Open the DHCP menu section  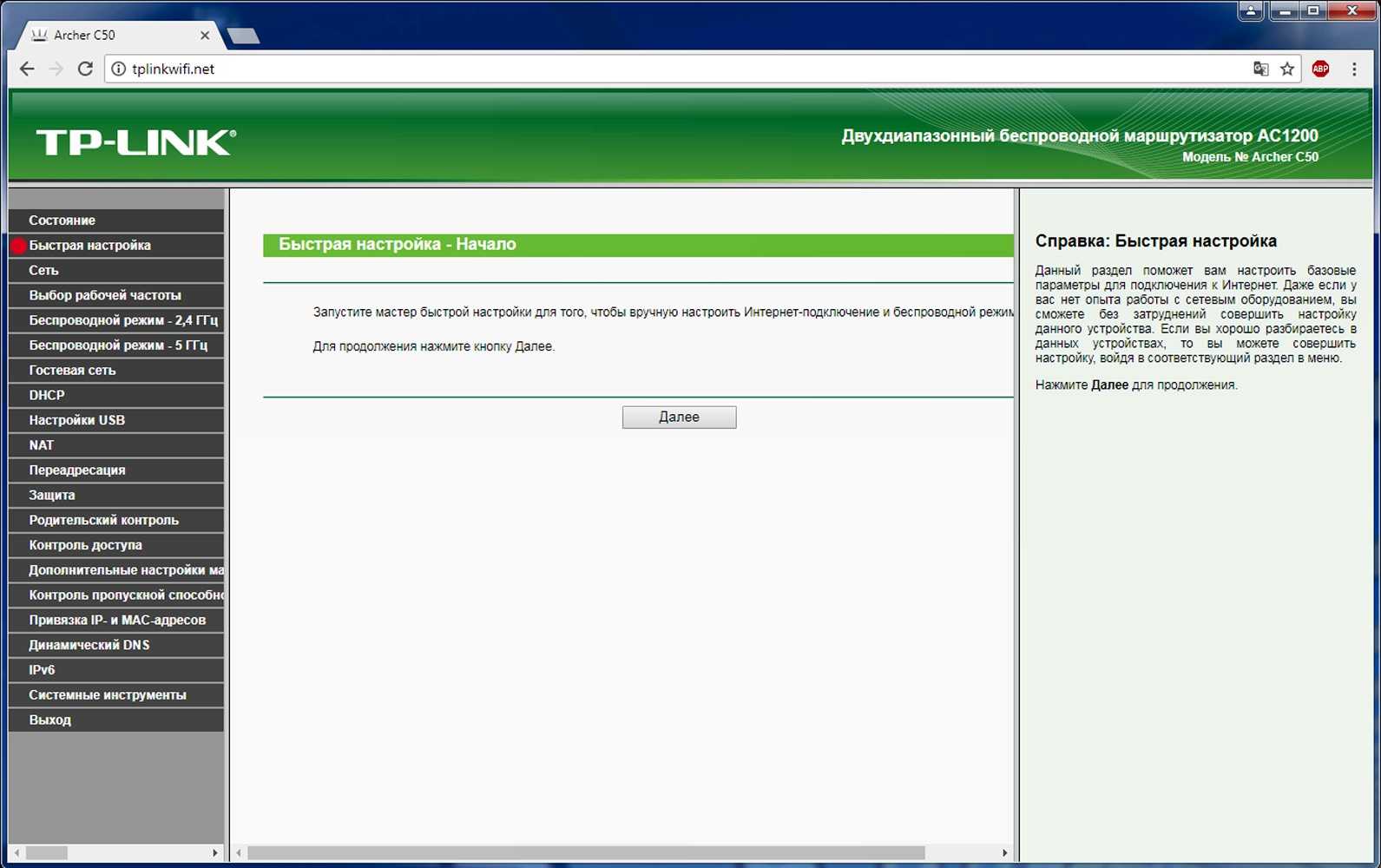coord(116,396)
